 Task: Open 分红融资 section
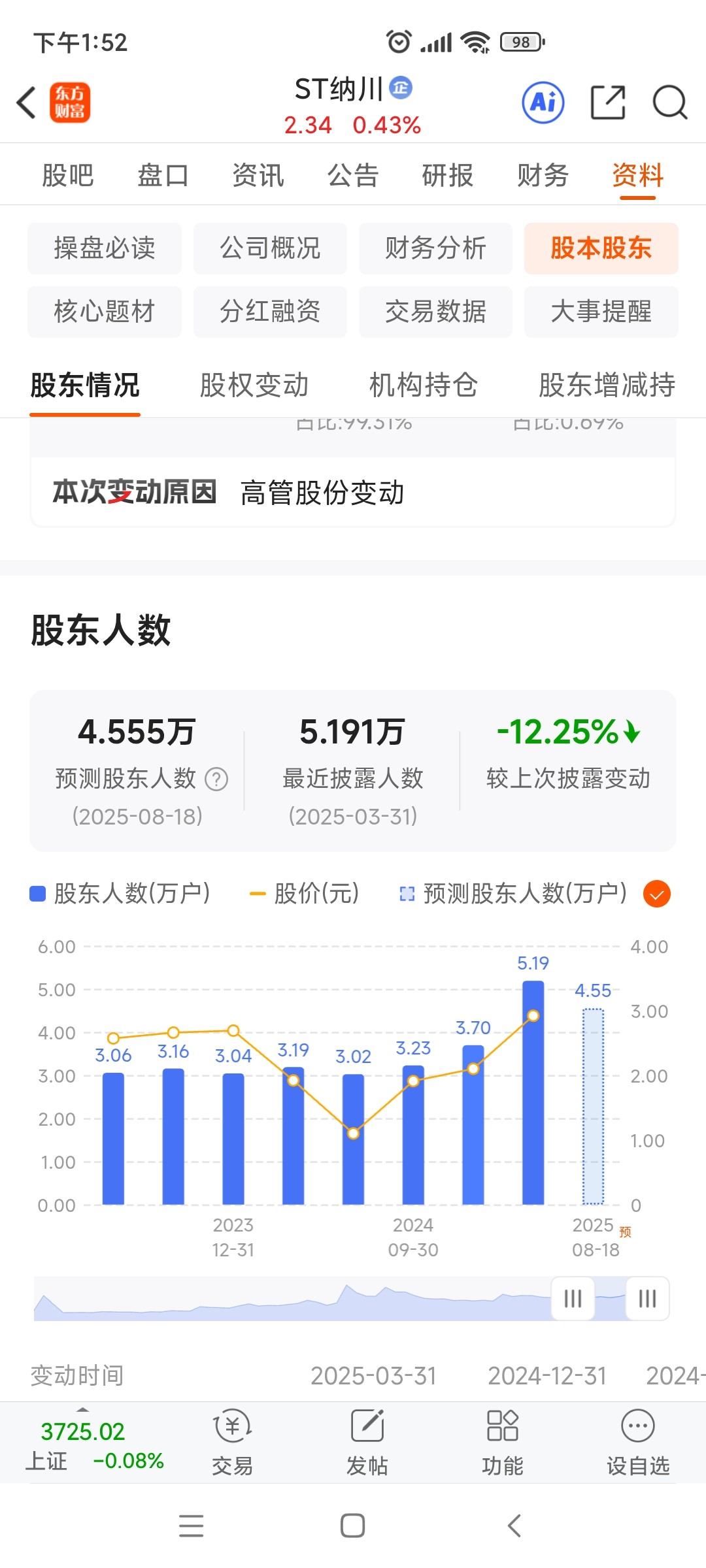[x=270, y=312]
